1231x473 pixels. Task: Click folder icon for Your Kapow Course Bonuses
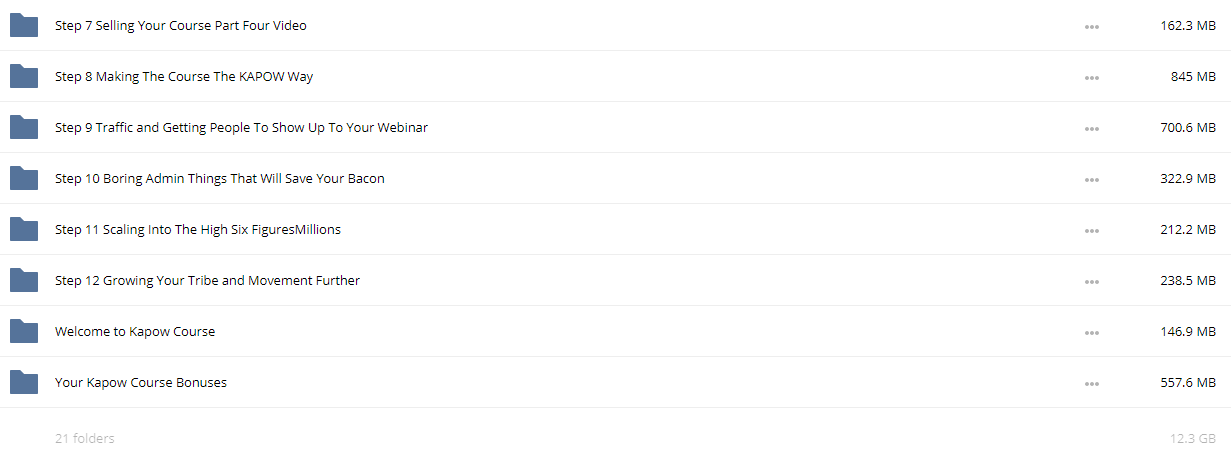24,382
